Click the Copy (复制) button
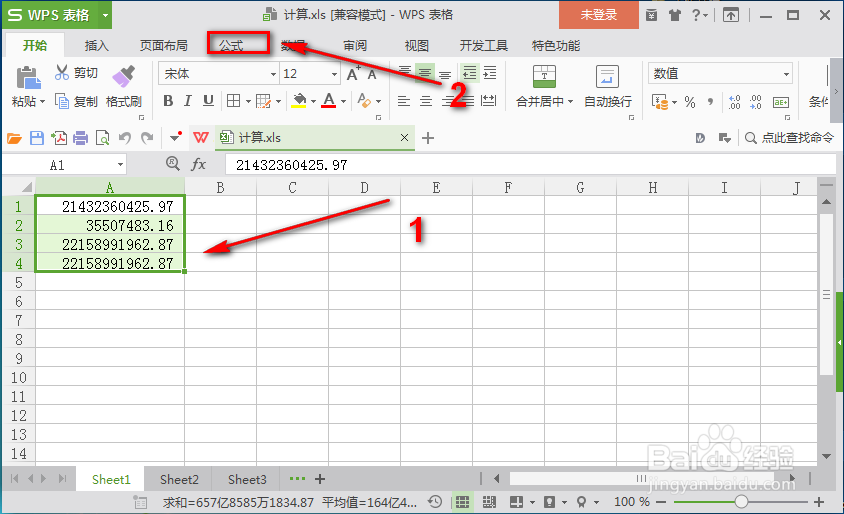Viewport: 844px width, 514px height. coord(76,101)
